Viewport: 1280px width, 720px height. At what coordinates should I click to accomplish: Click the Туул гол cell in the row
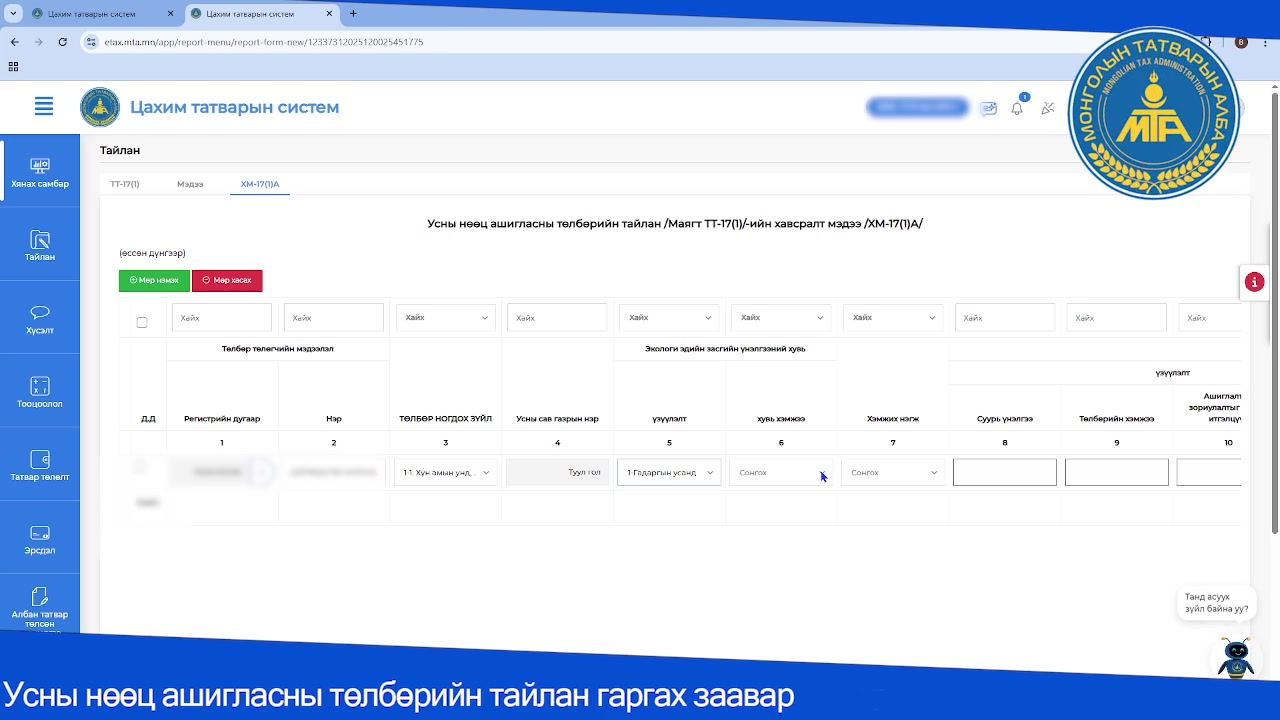557,472
